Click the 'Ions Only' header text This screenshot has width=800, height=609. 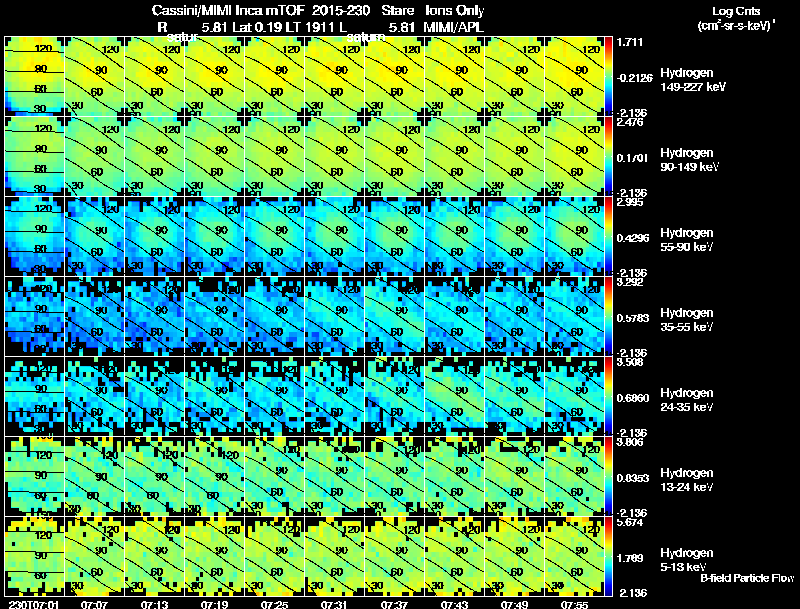[455, 11]
